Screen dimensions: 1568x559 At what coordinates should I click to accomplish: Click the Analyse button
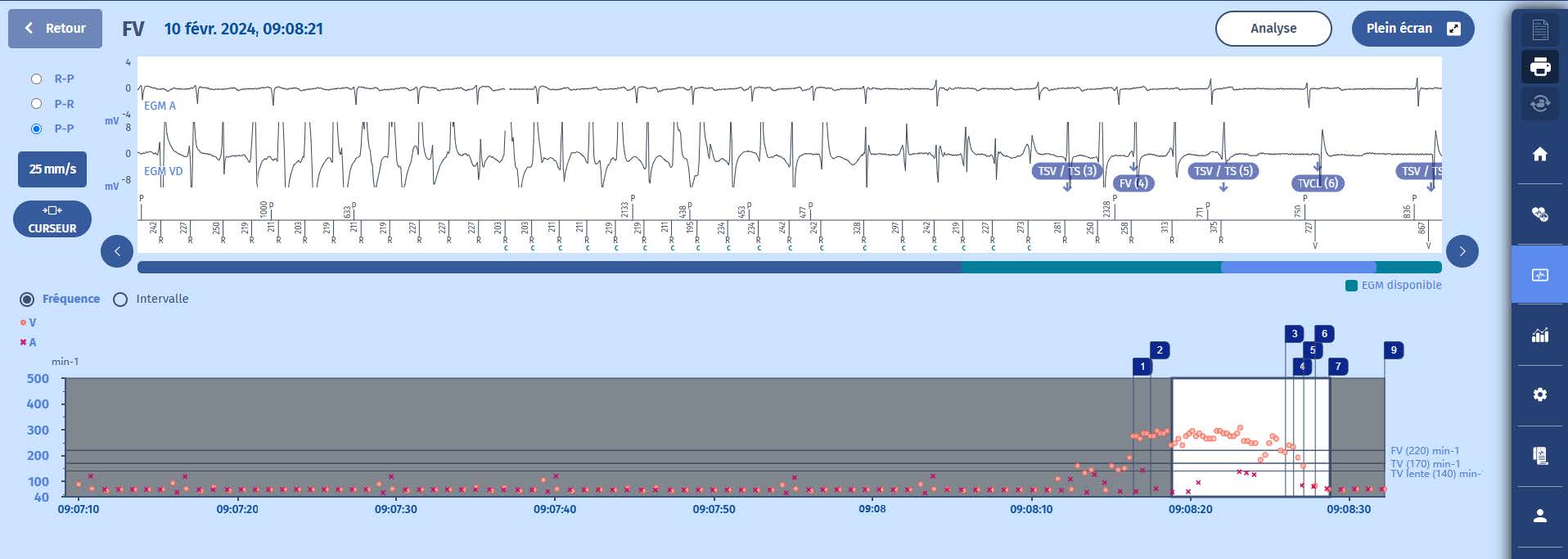click(1273, 29)
